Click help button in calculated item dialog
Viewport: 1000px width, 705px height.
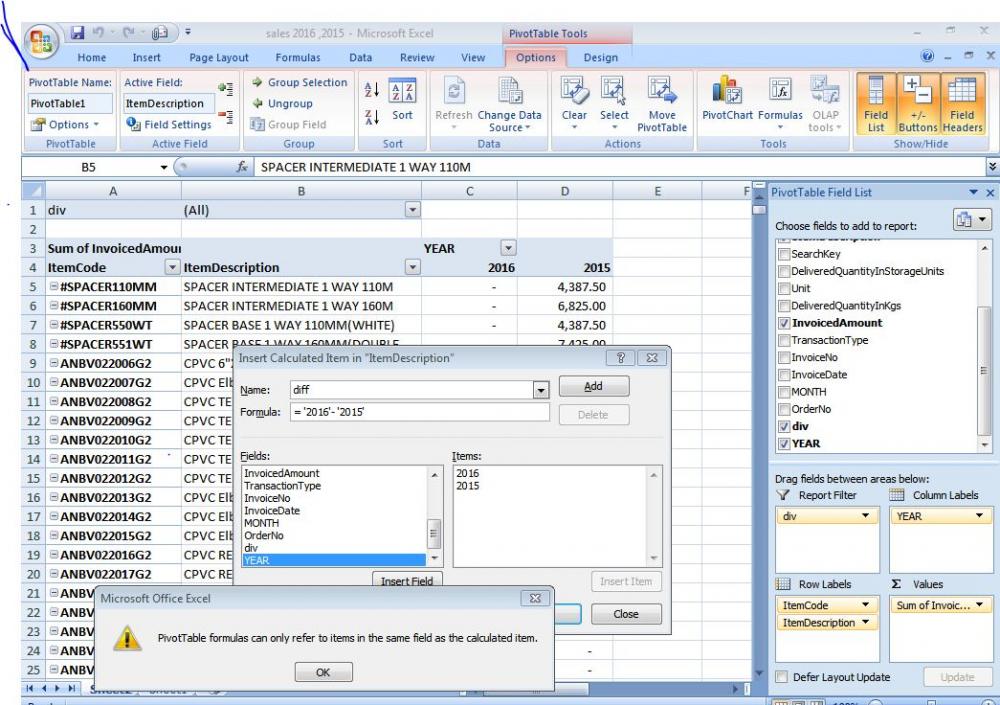(621, 358)
